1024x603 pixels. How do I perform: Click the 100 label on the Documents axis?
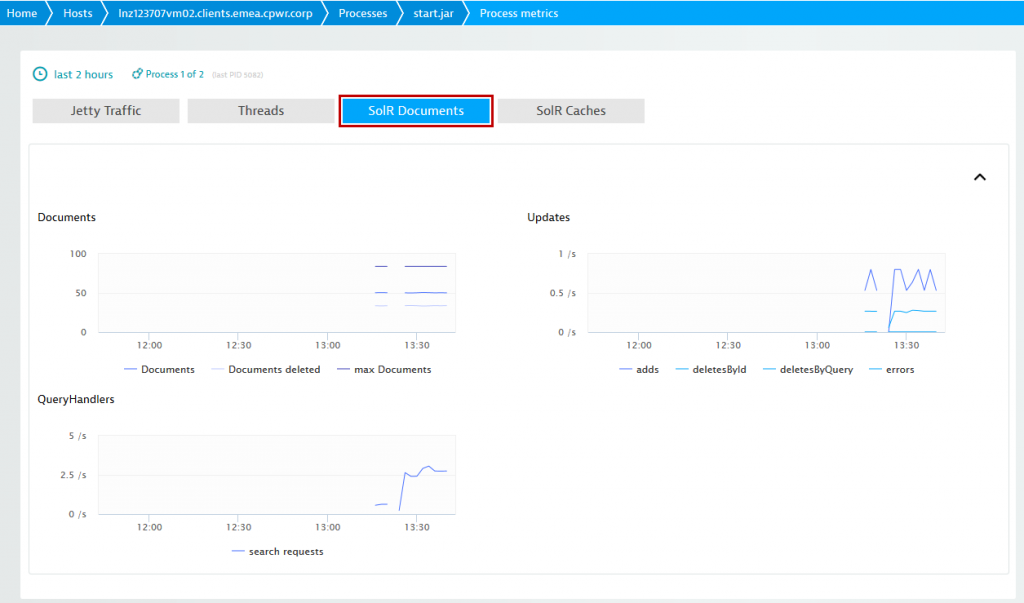point(78,253)
